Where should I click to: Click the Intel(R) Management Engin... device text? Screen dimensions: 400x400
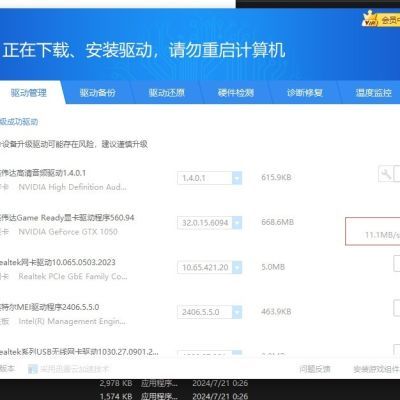tap(72, 321)
